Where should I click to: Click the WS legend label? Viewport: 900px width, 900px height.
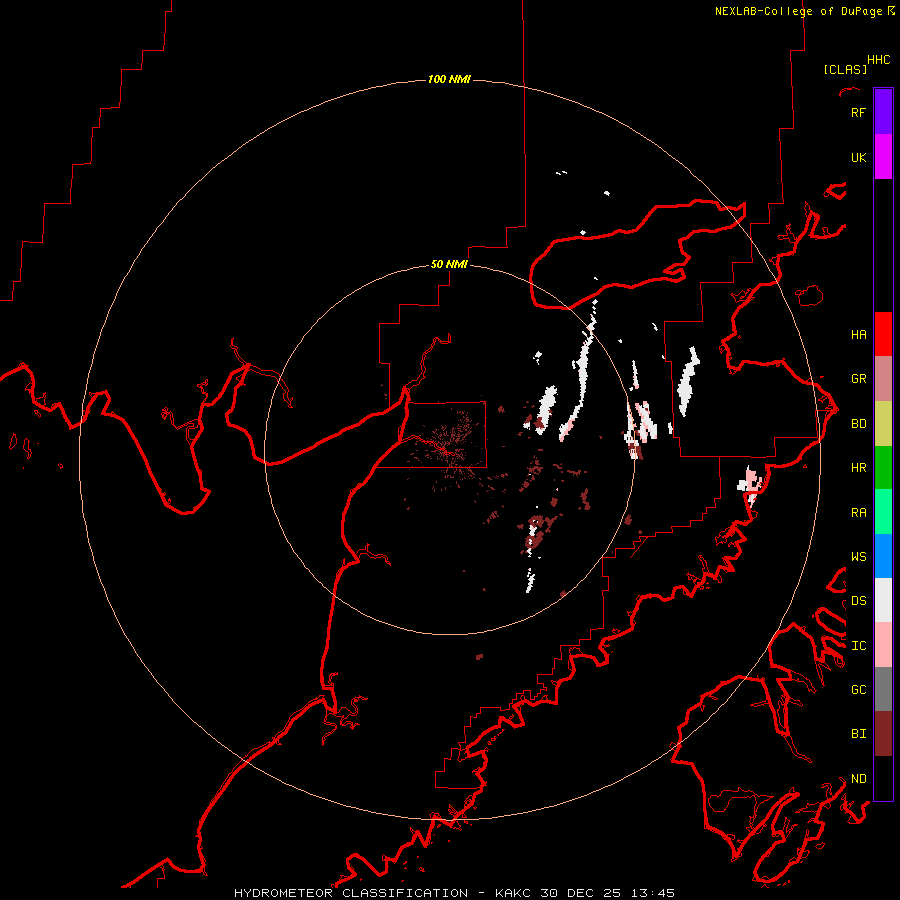tap(858, 557)
